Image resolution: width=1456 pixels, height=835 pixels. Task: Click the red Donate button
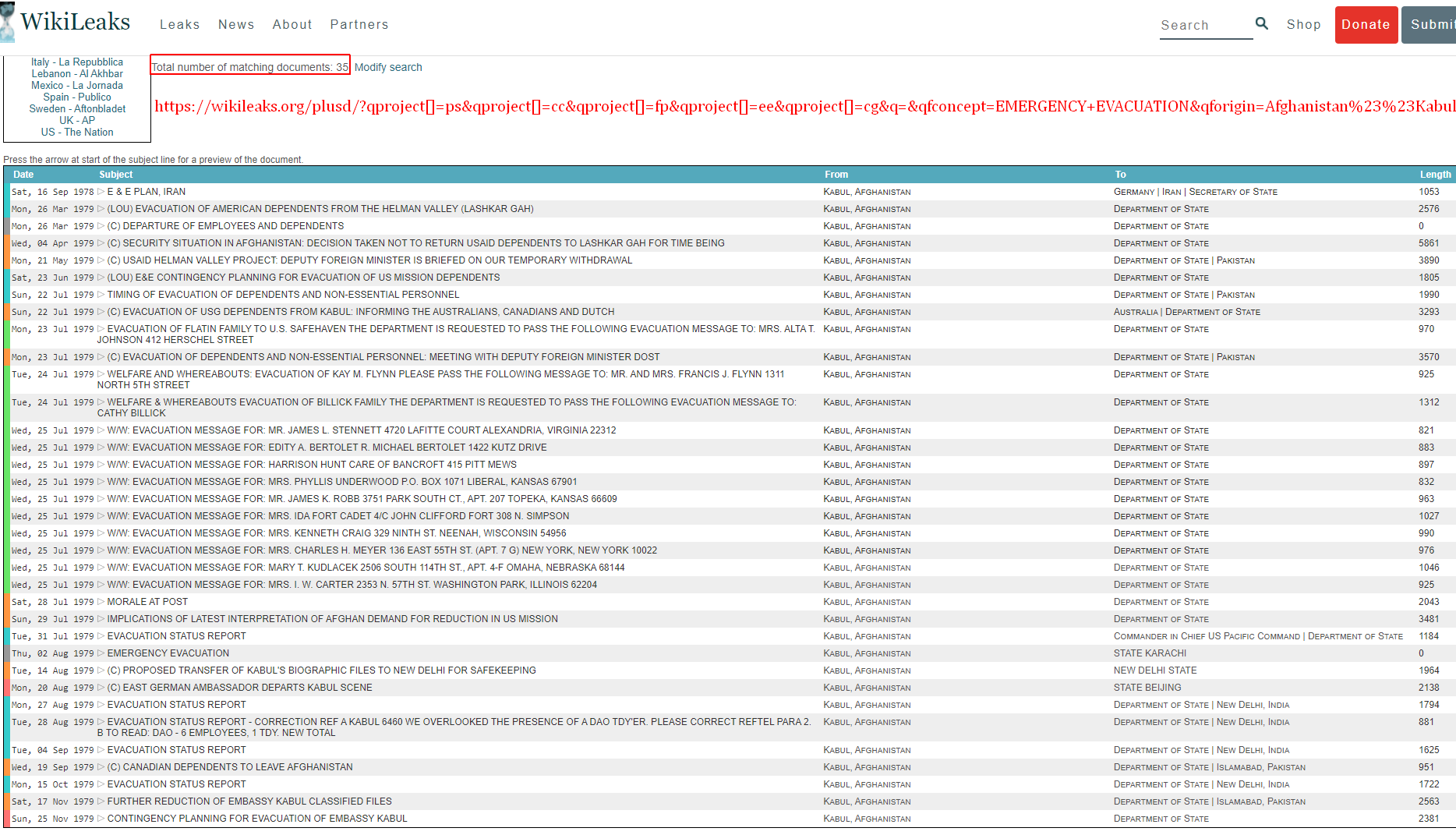(x=1366, y=24)
